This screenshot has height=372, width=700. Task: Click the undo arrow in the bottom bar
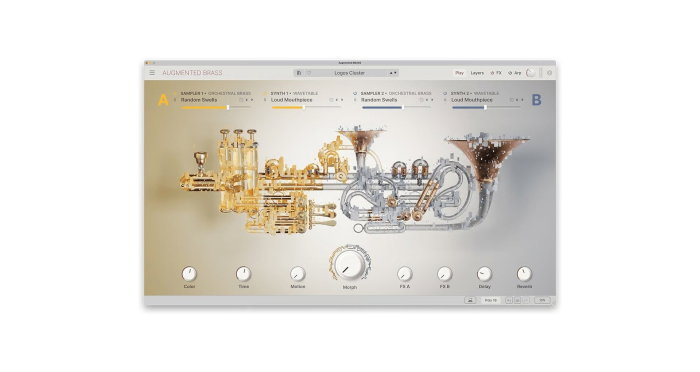coord(509,301)
